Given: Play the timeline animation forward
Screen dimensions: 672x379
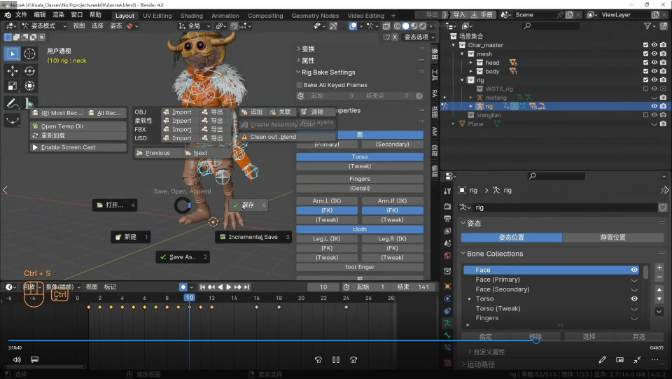Looking at the screenshot, I should [x=228, y=287].
